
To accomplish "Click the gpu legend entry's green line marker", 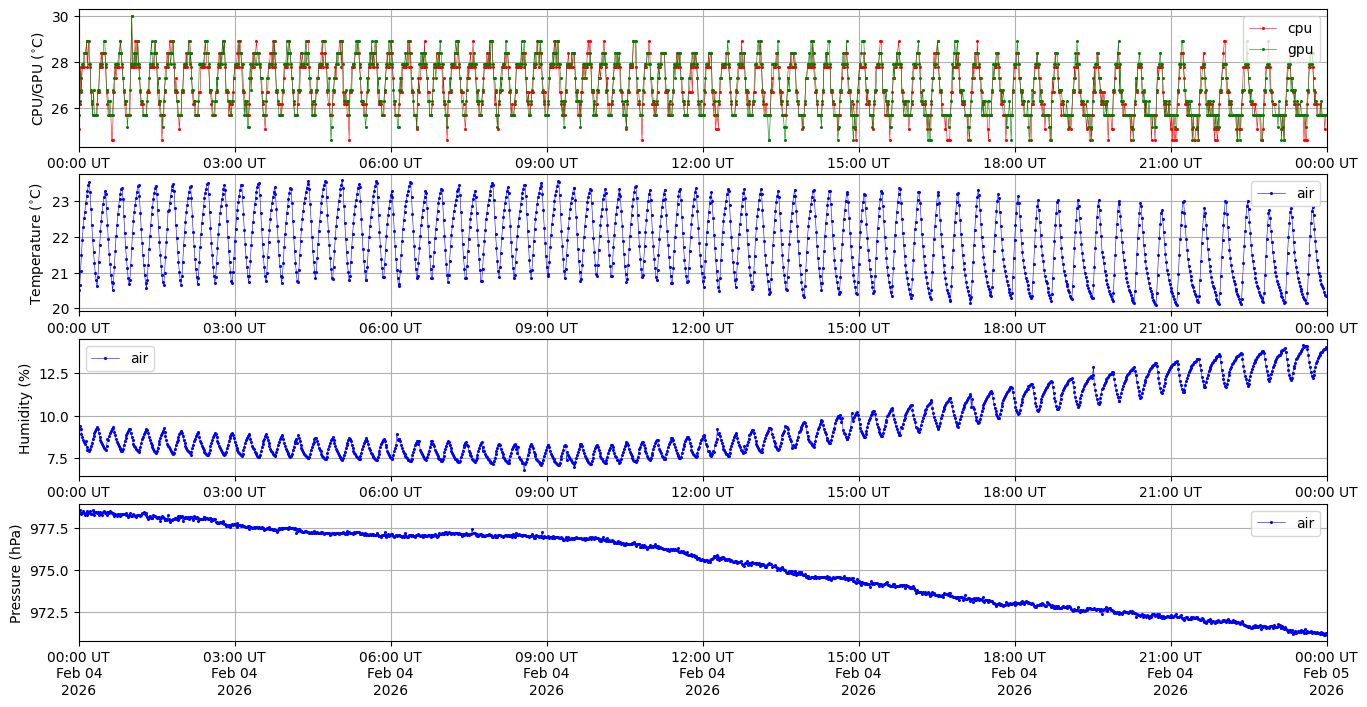I will tap(1263, 49).
